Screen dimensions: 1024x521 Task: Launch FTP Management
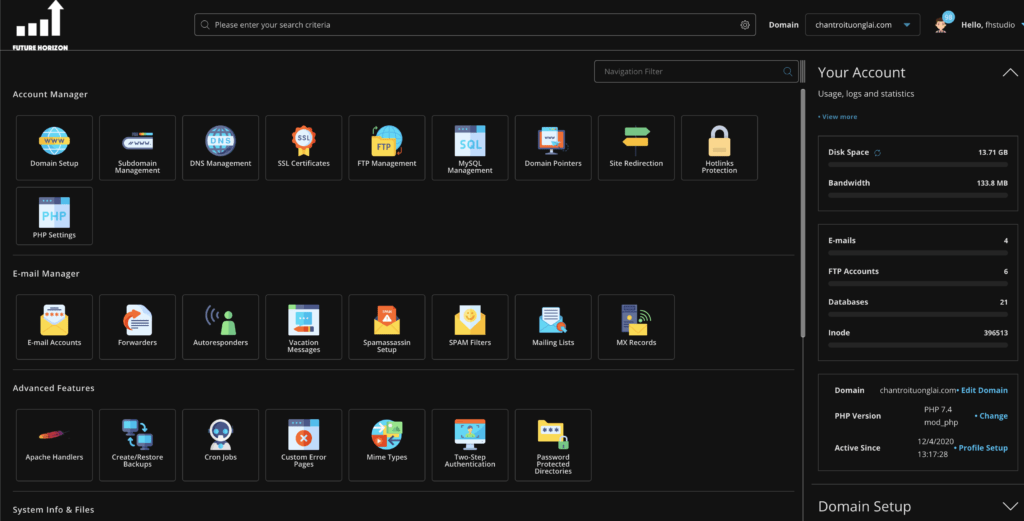(386, 147)
